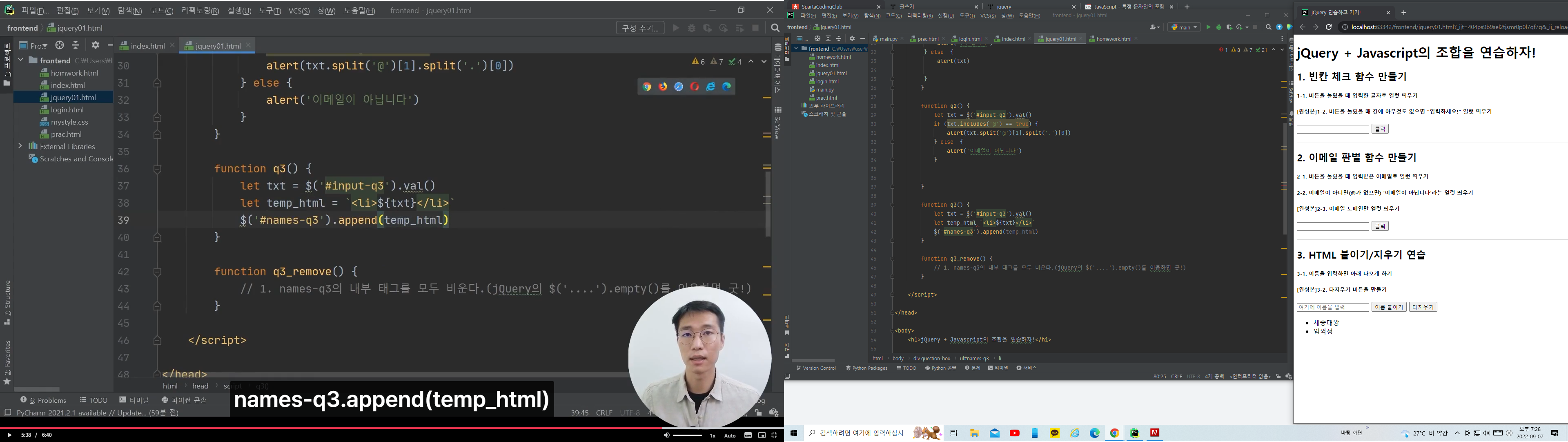
Task: Toggle video player mute speaker icon
Action: 666,435
